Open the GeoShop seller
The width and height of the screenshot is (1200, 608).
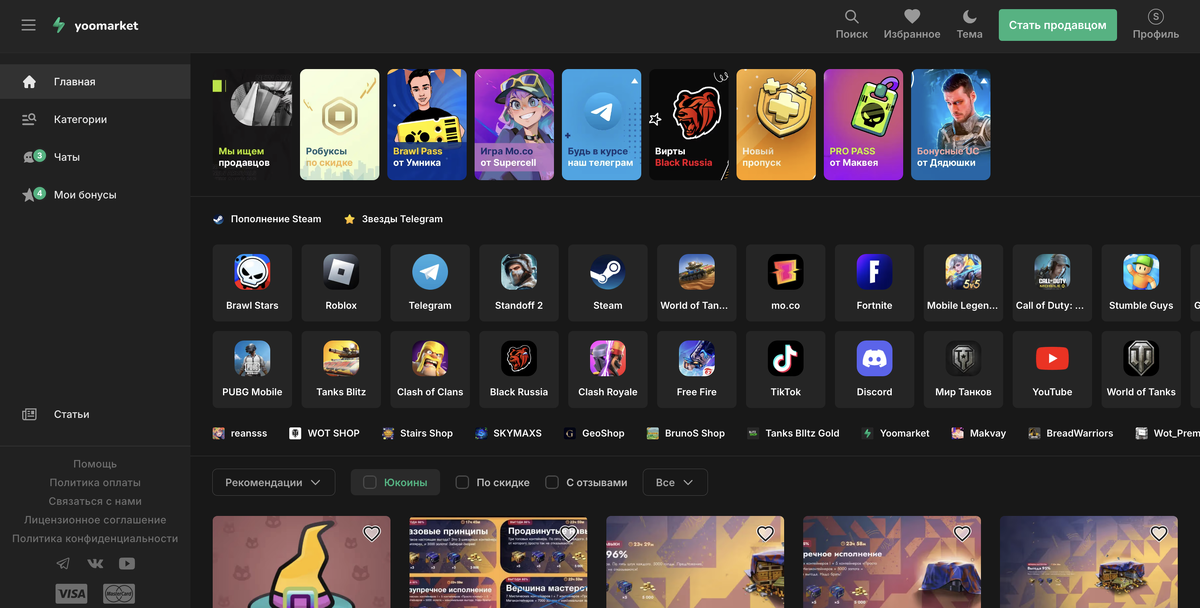(x=593, y=433)
